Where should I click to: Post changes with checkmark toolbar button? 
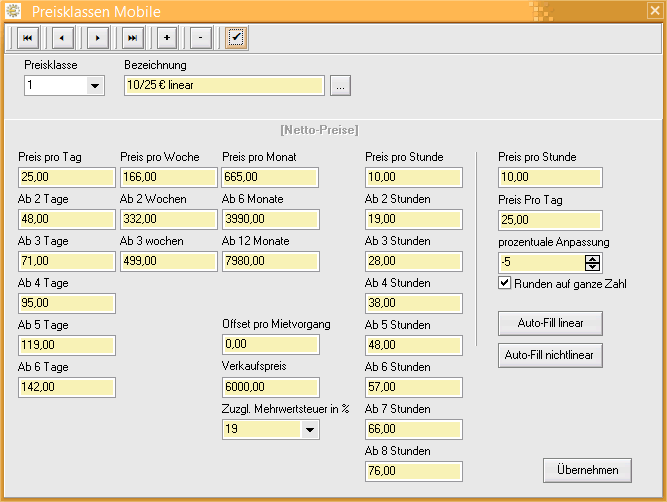pyautogui.click(x=236, y=38)
